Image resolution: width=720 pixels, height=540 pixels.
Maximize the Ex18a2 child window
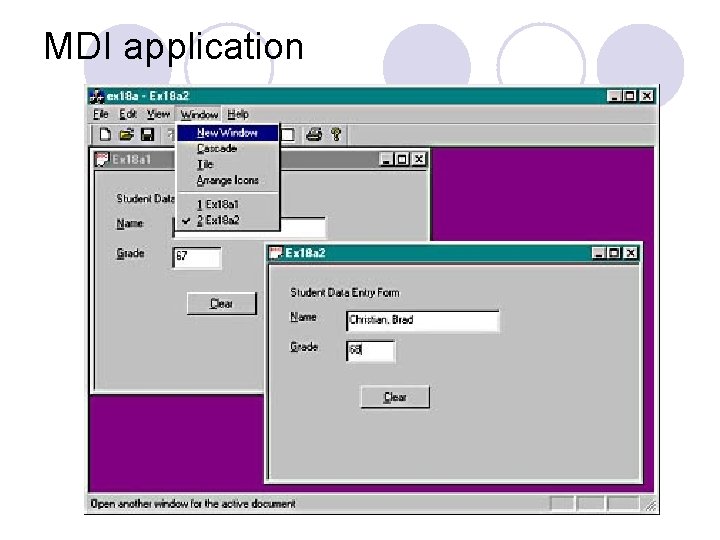coord(614,253)
